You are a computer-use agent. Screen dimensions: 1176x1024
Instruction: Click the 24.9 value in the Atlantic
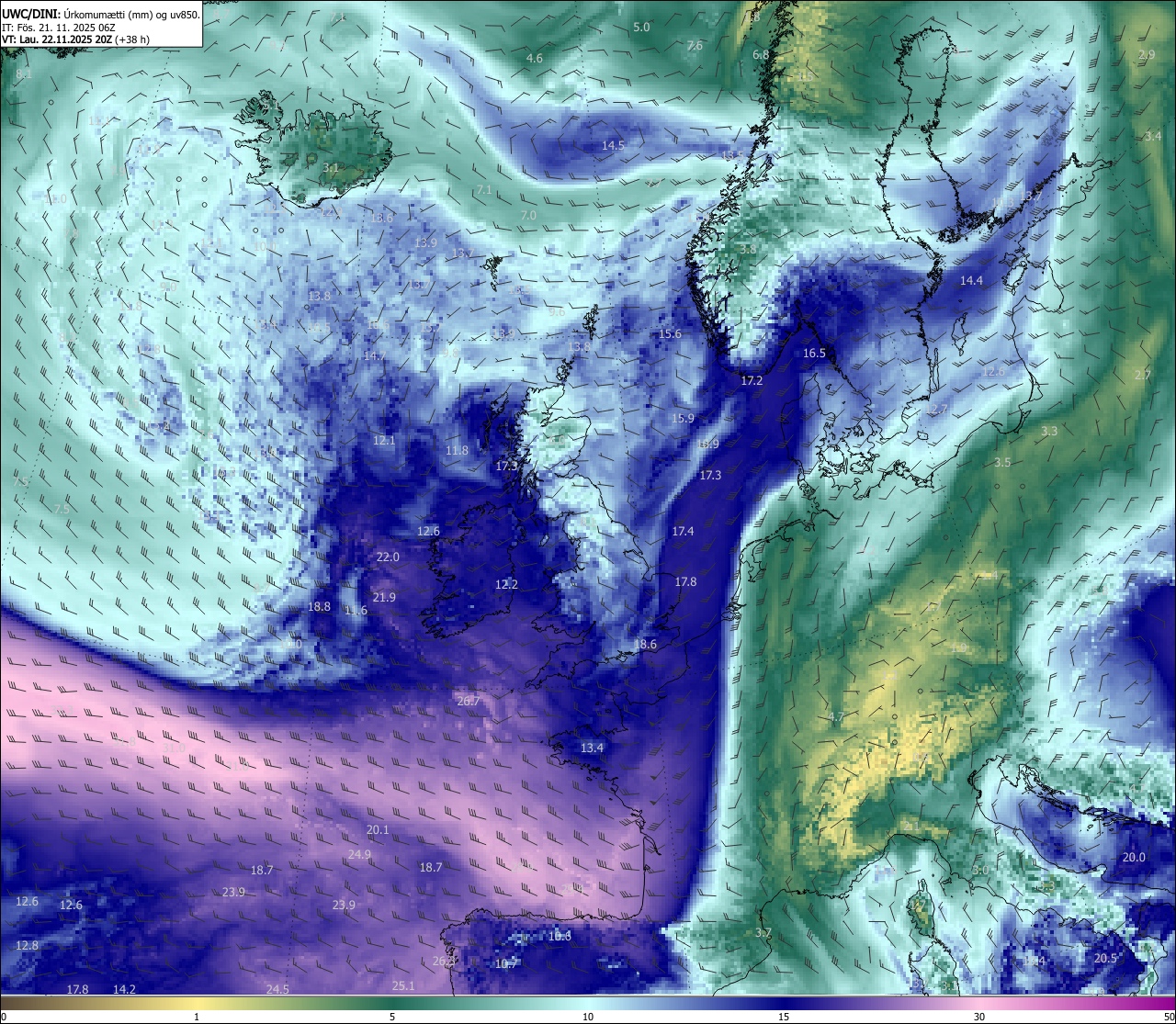(359, 855)
